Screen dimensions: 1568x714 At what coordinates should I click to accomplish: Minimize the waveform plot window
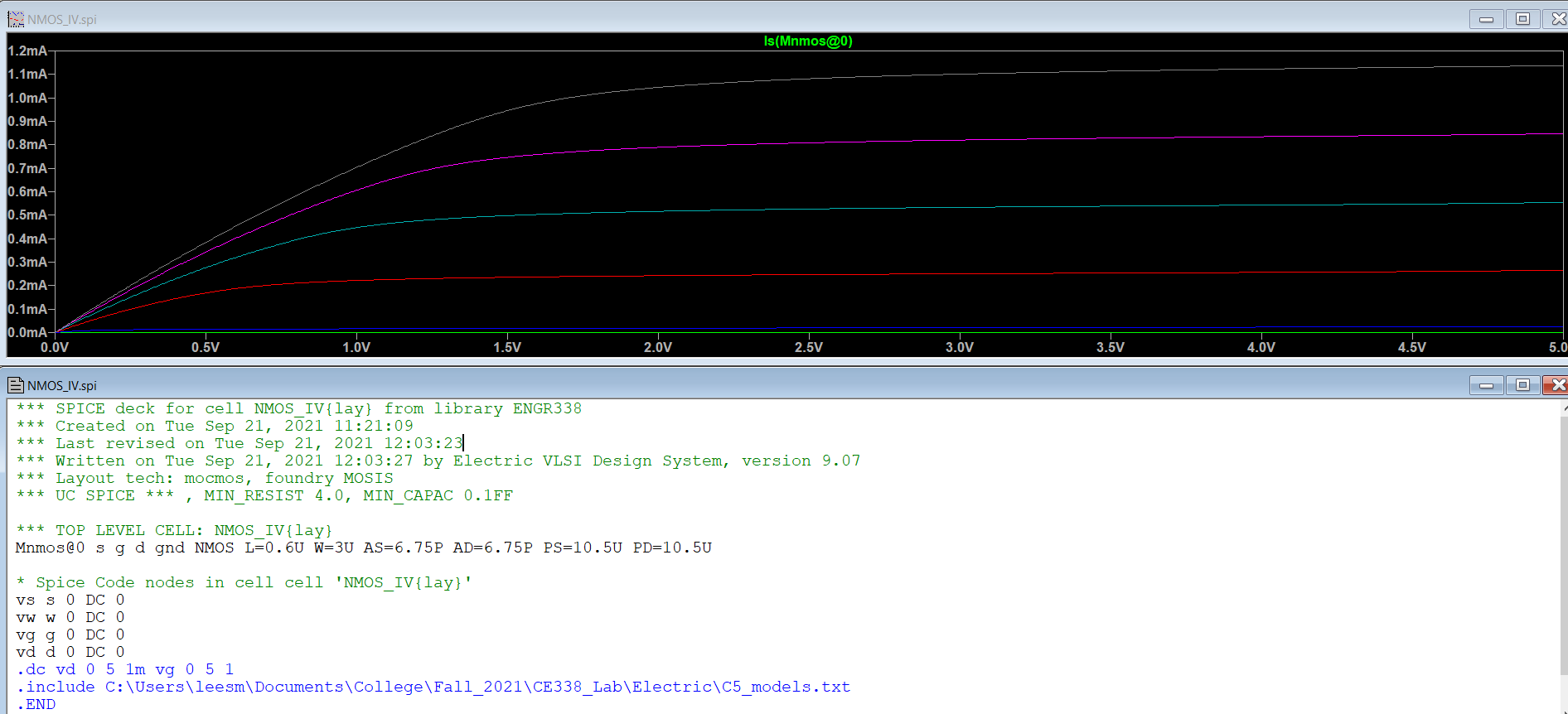[1486, 19]
